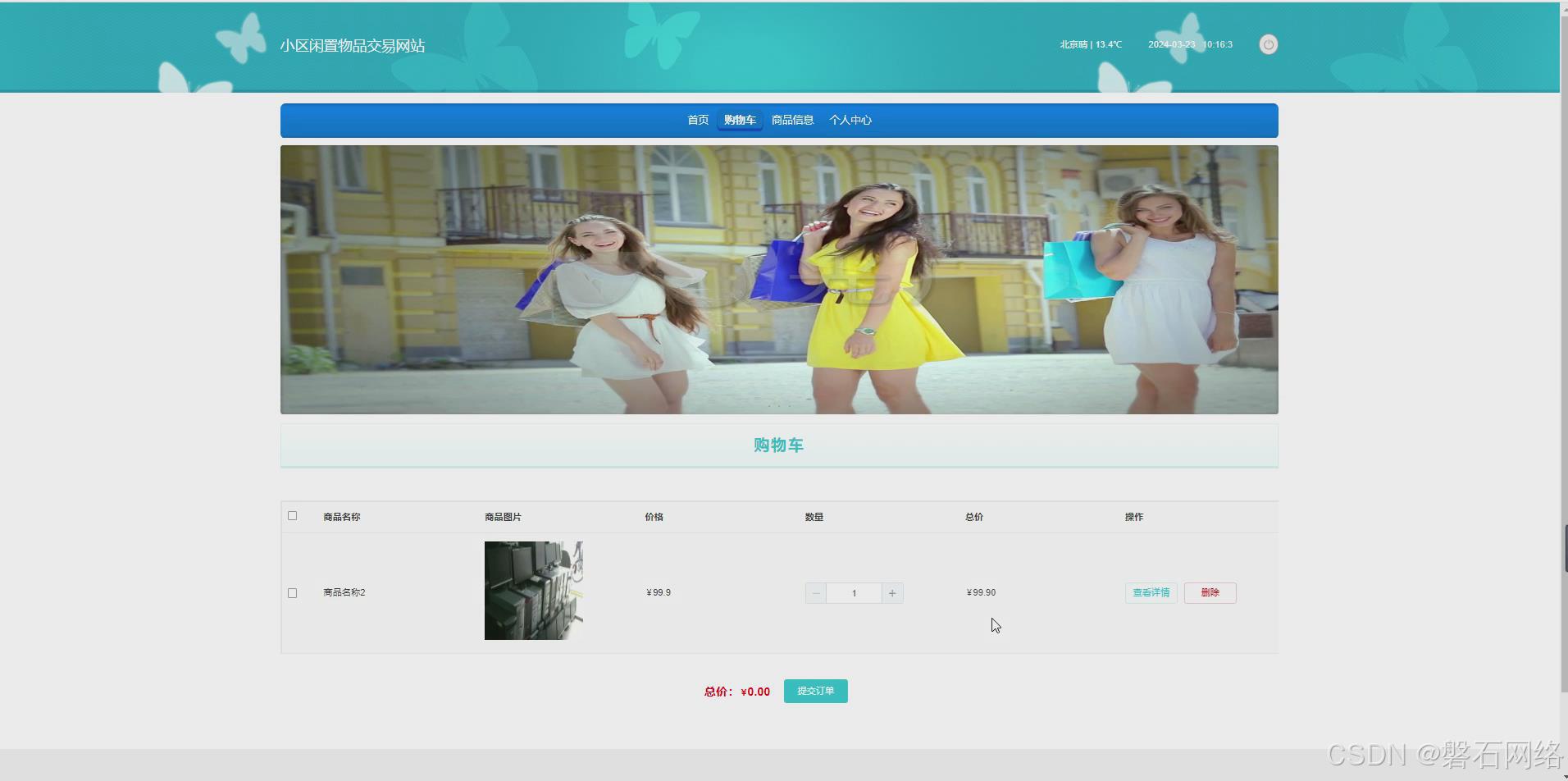Decrease quantity with the minus button

[x=816, y=593]
